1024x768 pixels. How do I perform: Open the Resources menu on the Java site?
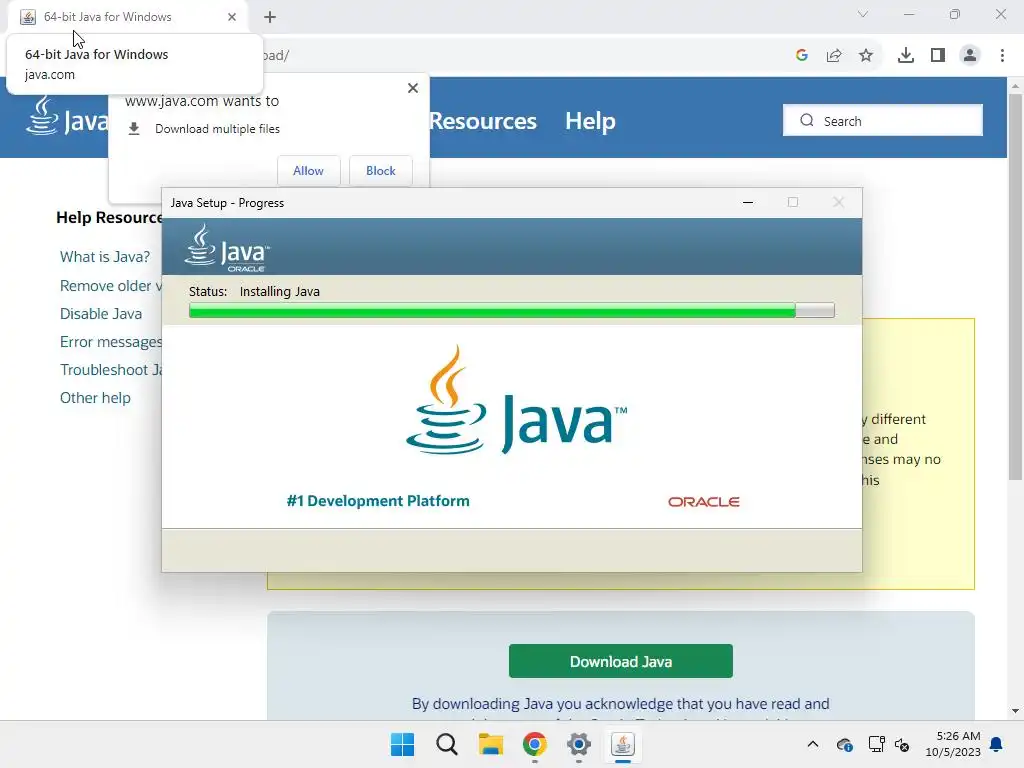coord(483,121)
